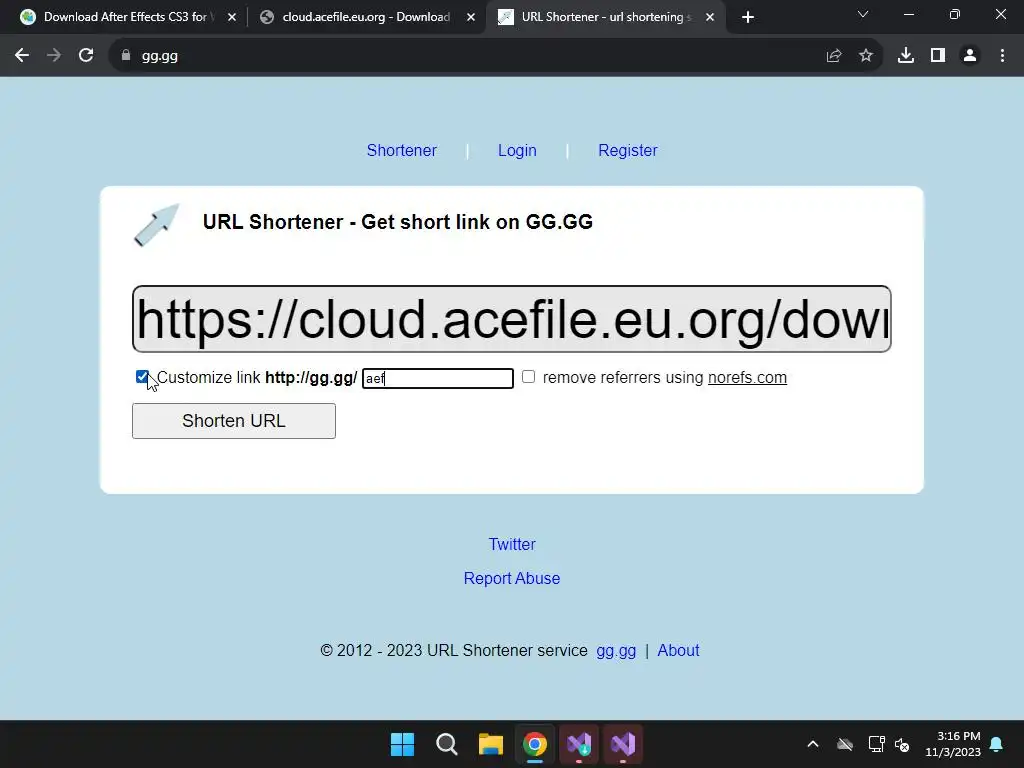Close the Download After Effects CS3 tab
This screenshot has width=1024, height=768.
[x=232, y=17]
